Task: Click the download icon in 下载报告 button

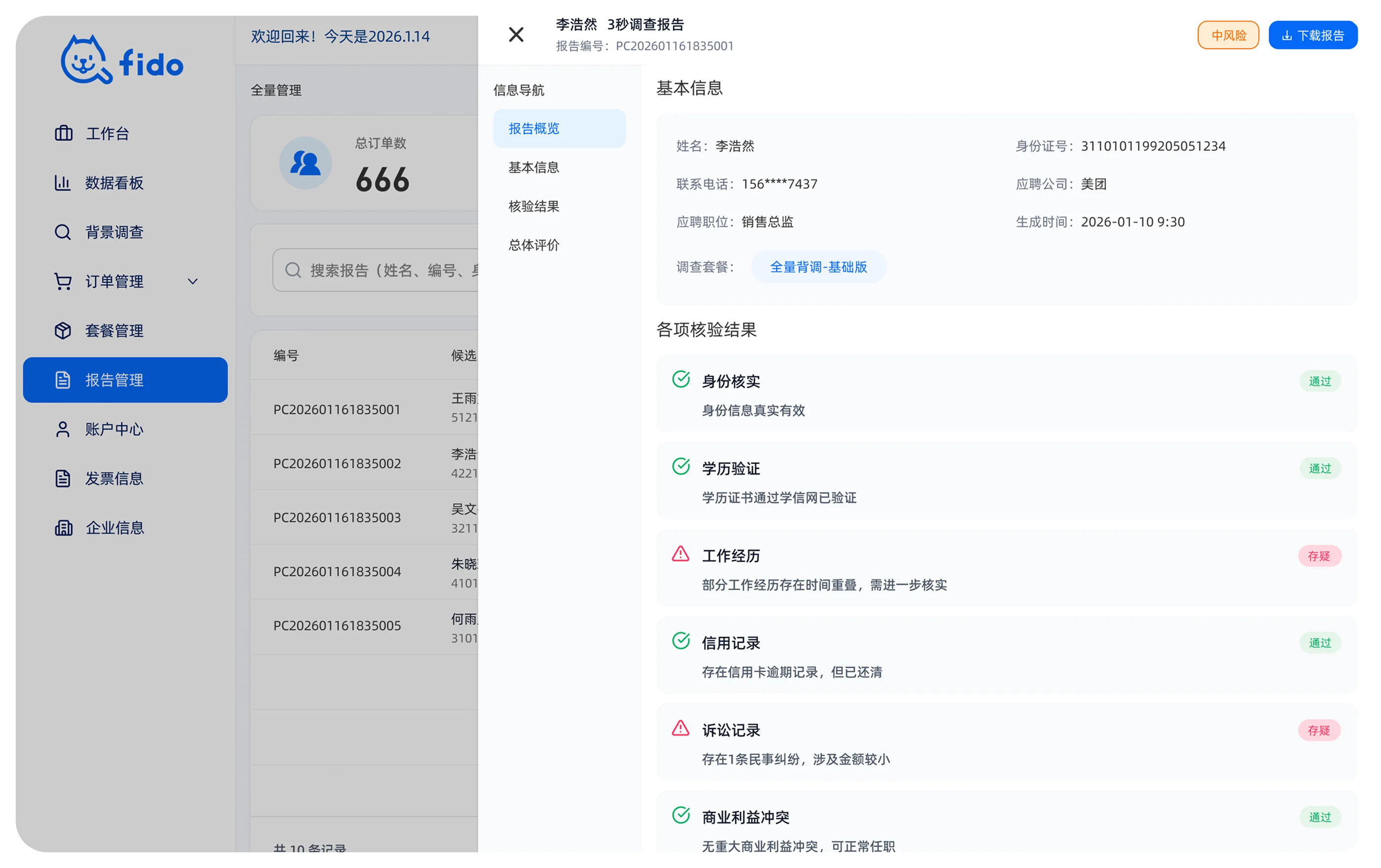Action: (x=1286, y=35)
